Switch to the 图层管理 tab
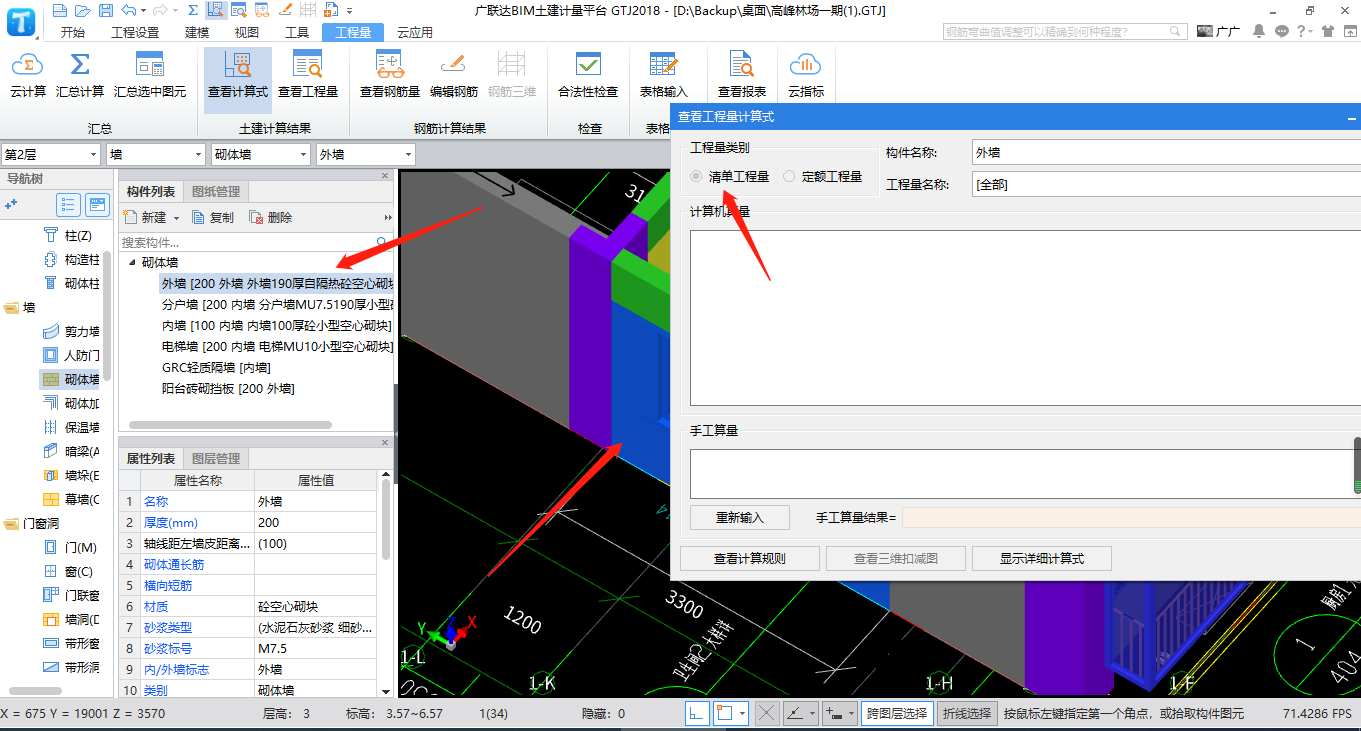The width and height of the screenshot is (1361, 731). pyautogui.click(x=215, y=458)
